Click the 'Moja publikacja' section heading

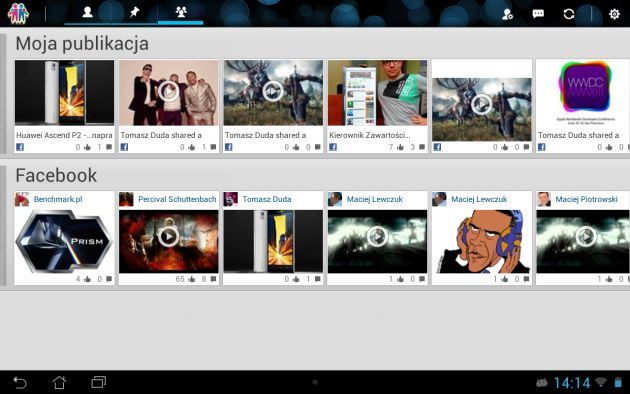point(82,44)
